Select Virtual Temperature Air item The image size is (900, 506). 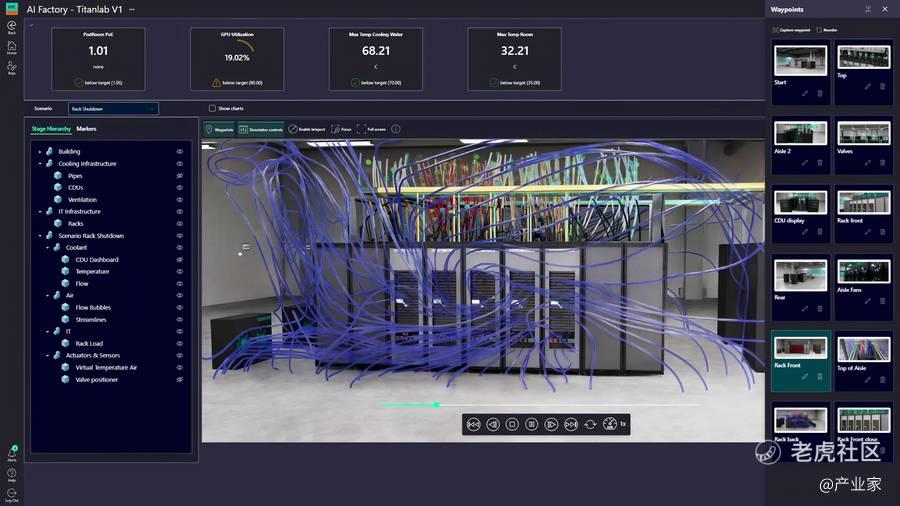(x=106, y=368)
